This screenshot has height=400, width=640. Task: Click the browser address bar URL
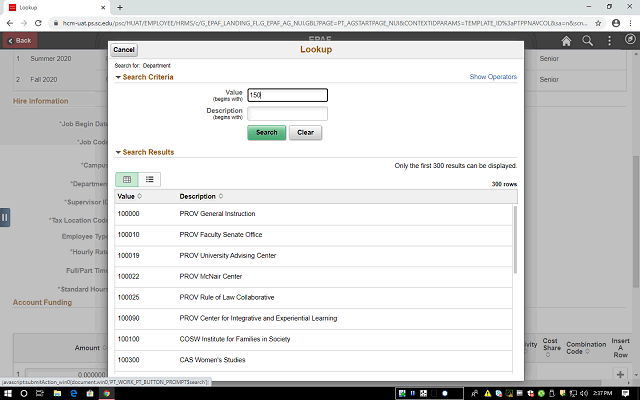pos(324,23)
